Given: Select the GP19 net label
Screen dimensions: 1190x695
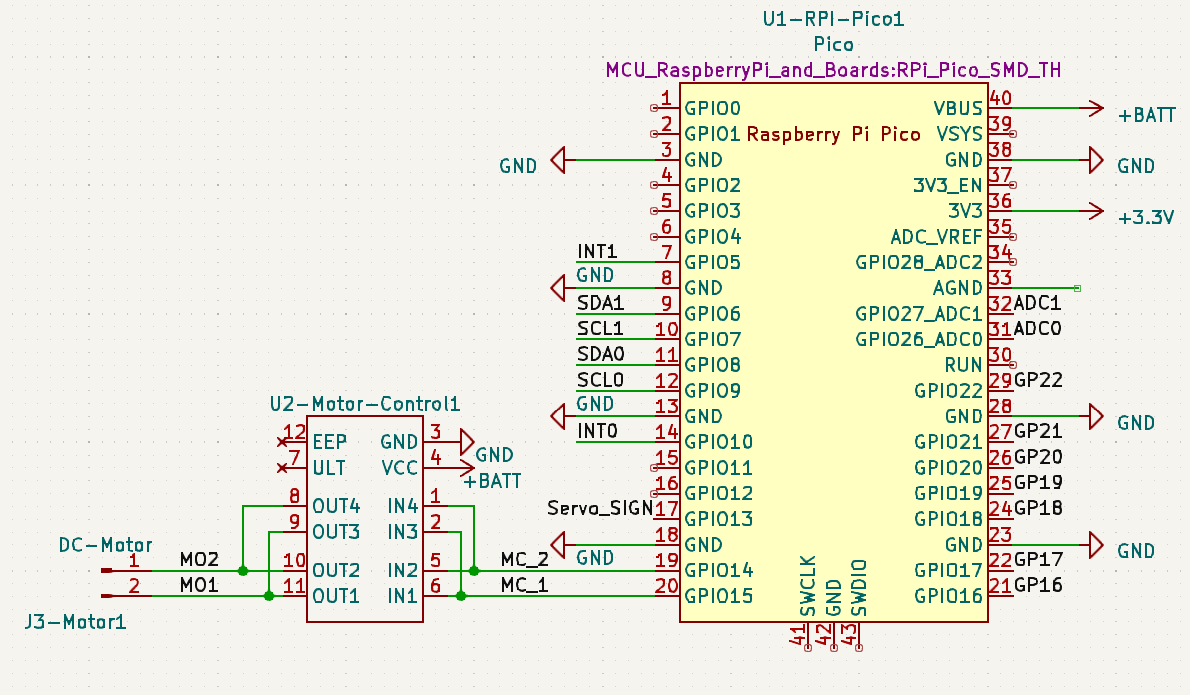Looking at the screenshot, I should [1038, 483].
